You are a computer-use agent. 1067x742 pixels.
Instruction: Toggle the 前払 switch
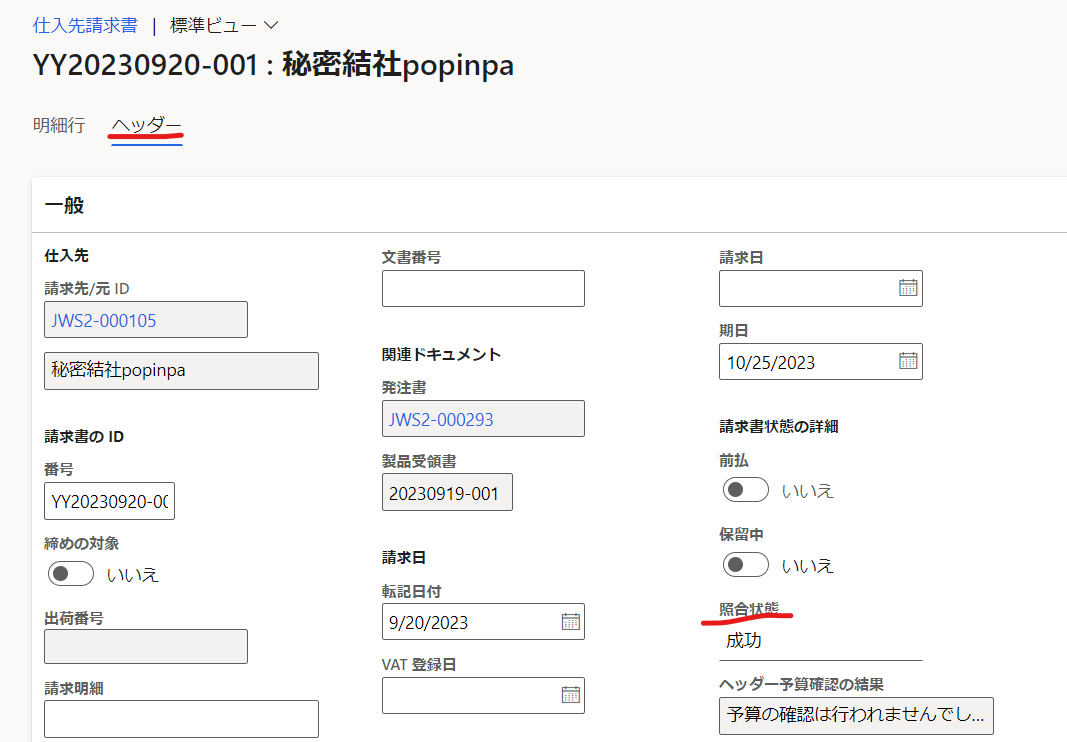(746, 489)
